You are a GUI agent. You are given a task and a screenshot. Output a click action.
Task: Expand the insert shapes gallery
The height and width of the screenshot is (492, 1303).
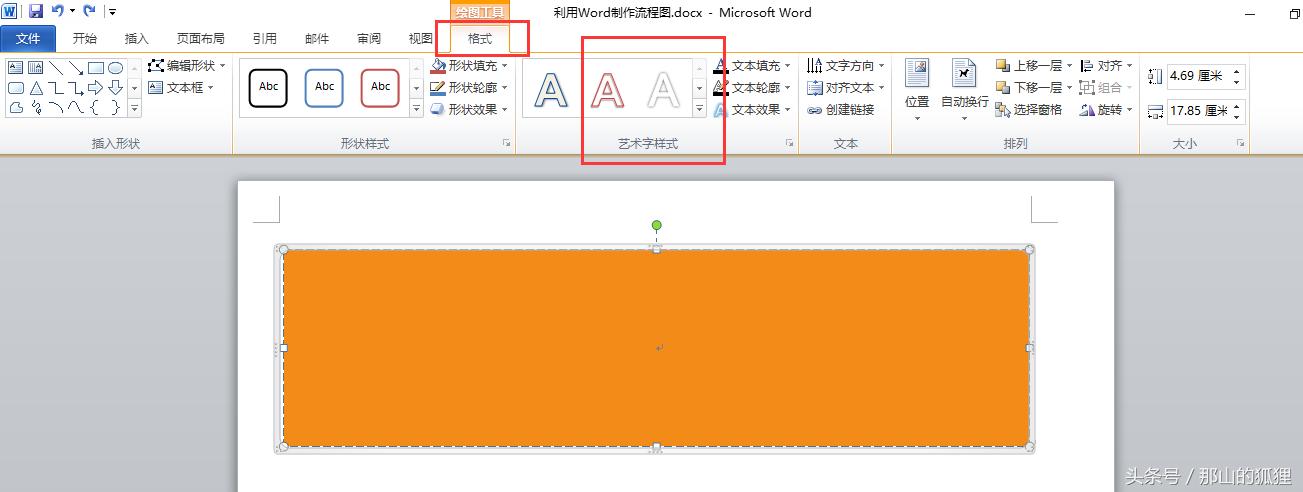(135, 108)
